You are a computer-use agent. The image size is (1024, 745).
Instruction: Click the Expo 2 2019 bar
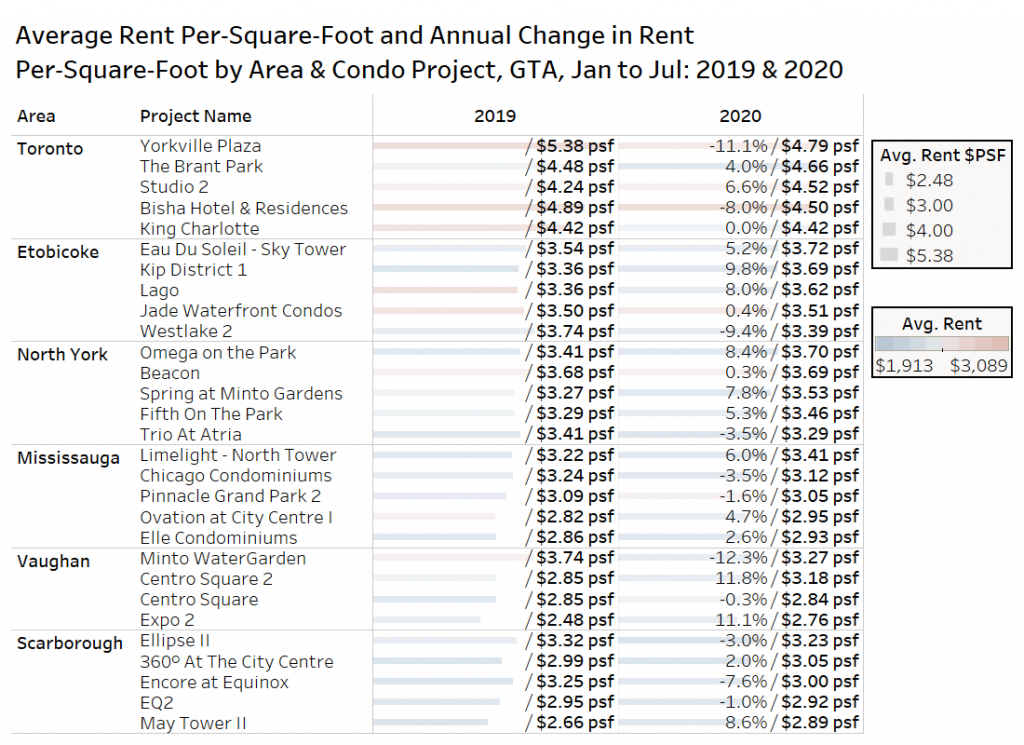pyautogui.click(x=426, y=620)
